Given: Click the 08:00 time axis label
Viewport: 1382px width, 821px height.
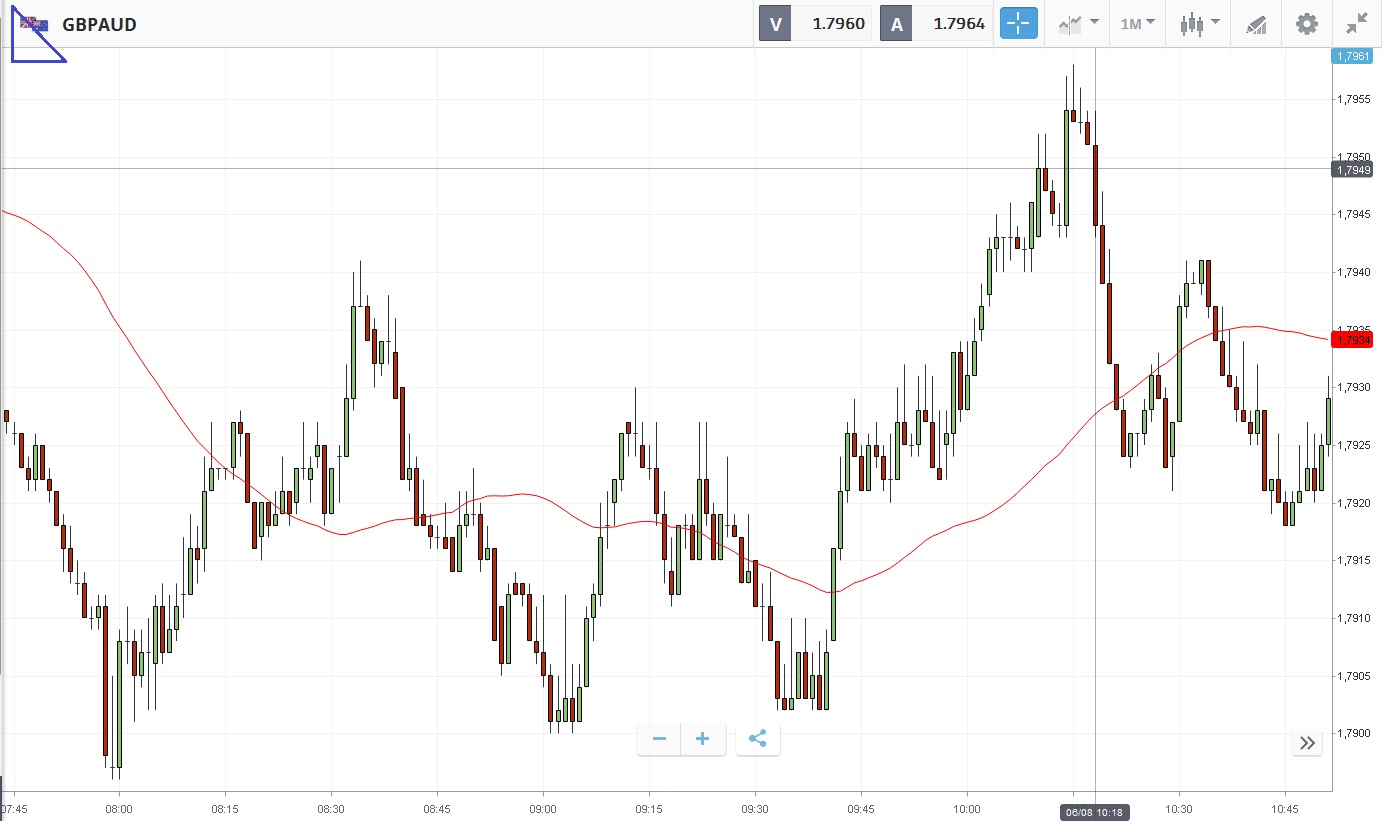Looking at the screenshot, I should point(119,809).
